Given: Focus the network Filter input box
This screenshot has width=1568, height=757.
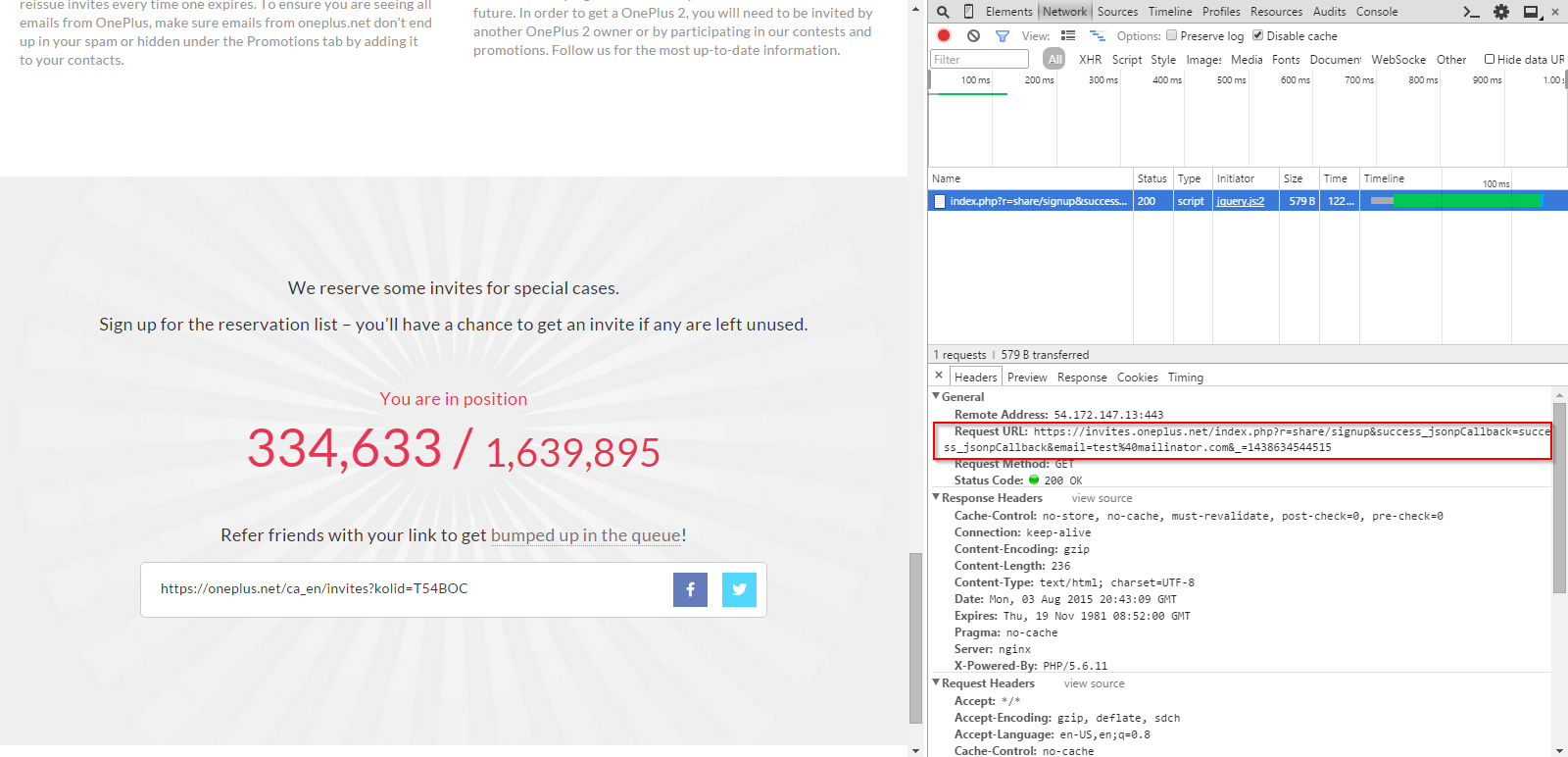Looking at the screenshot, I should point(979,59).
